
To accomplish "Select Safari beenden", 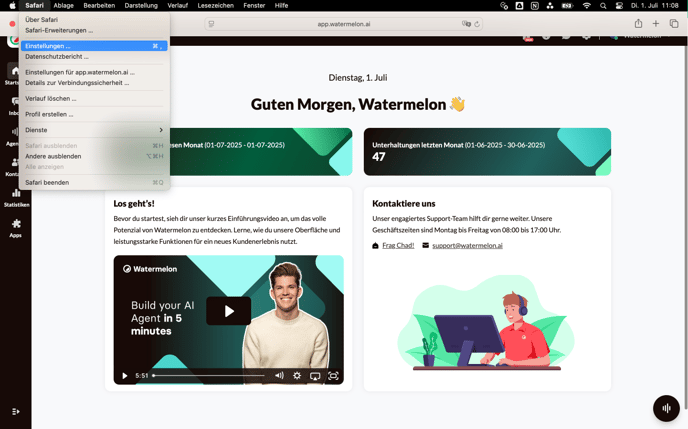I will click(94, 182).
